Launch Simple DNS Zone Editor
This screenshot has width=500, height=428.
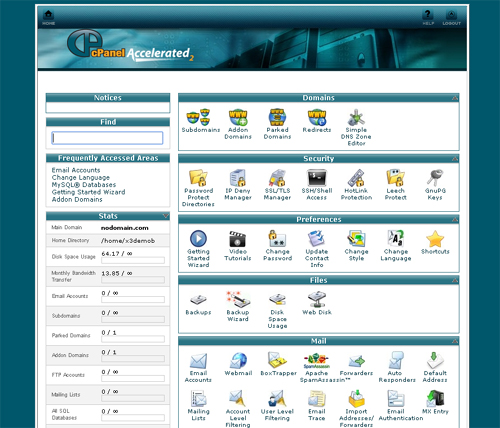pyautogui.click(x=356, y=117)
